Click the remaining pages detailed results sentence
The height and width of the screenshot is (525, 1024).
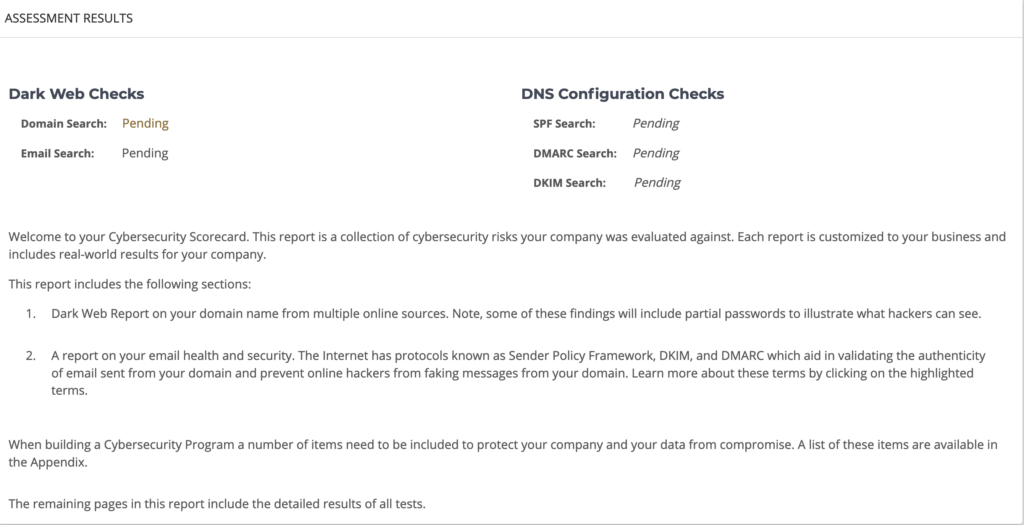coord(217,504)
